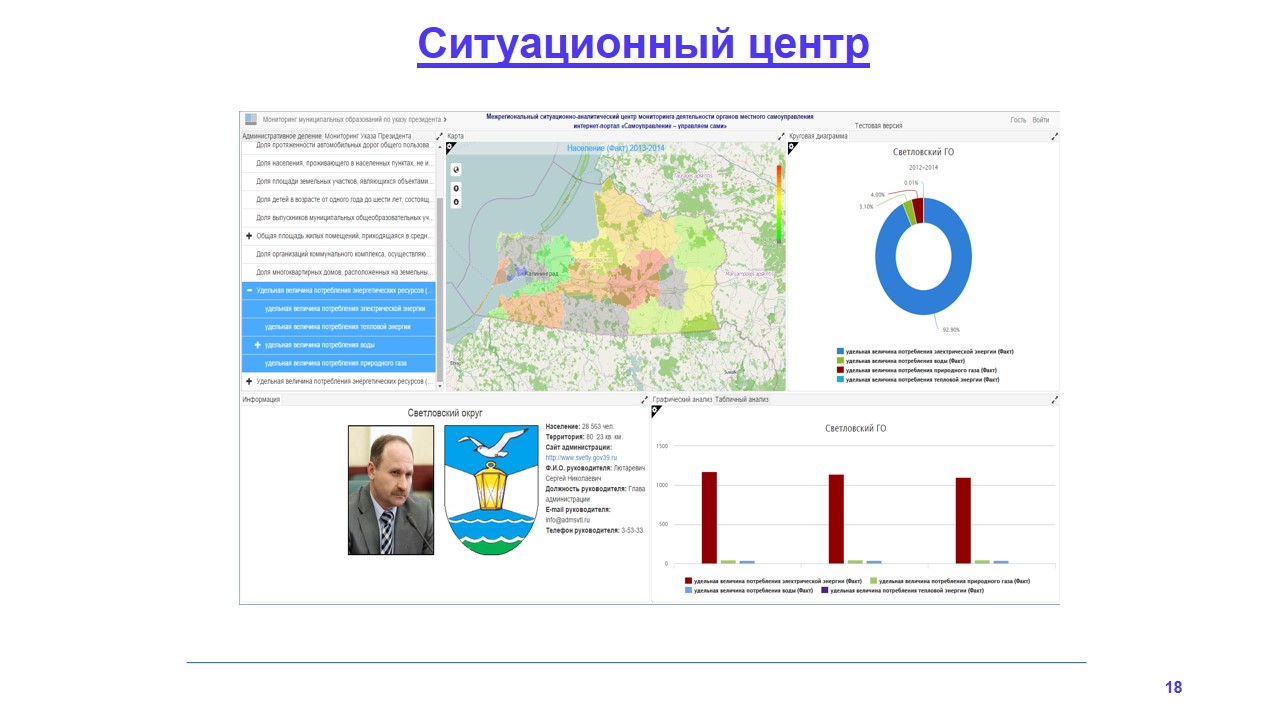Viewport: 1280px width, 720px height.
Task: Open the bar chart corner settings icon
Action: [657, 411]
